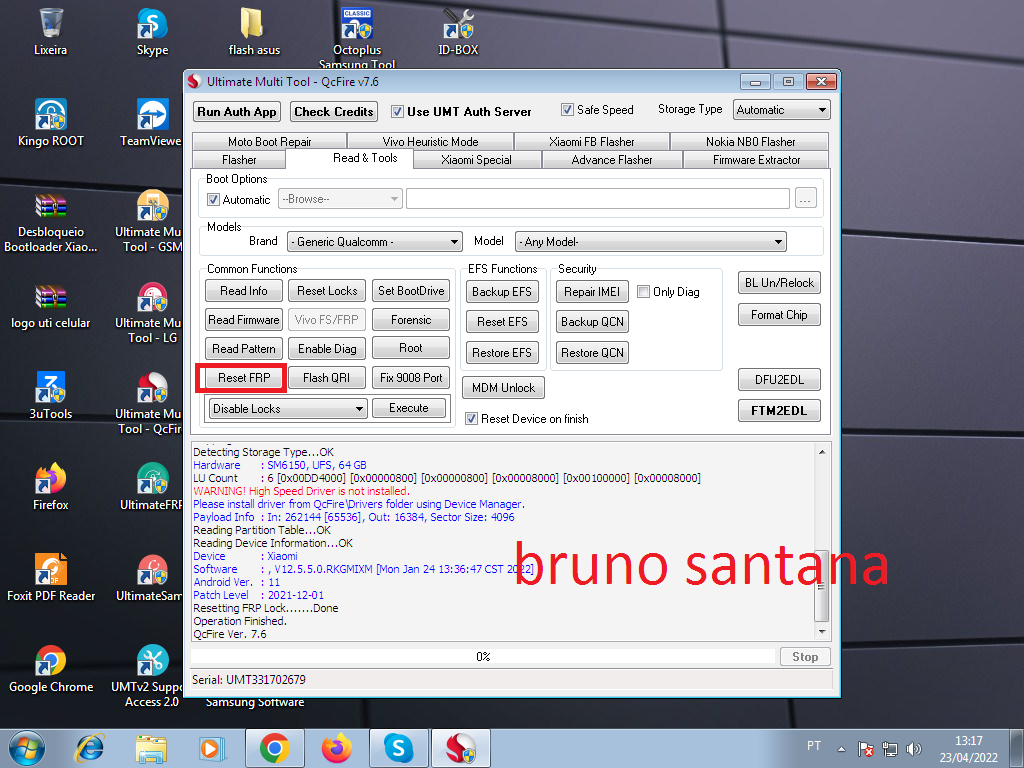Launch Kingo ROOT from desktop
Image resolution: width=1024 pixels, height=768 pixels.
(50, 123)
